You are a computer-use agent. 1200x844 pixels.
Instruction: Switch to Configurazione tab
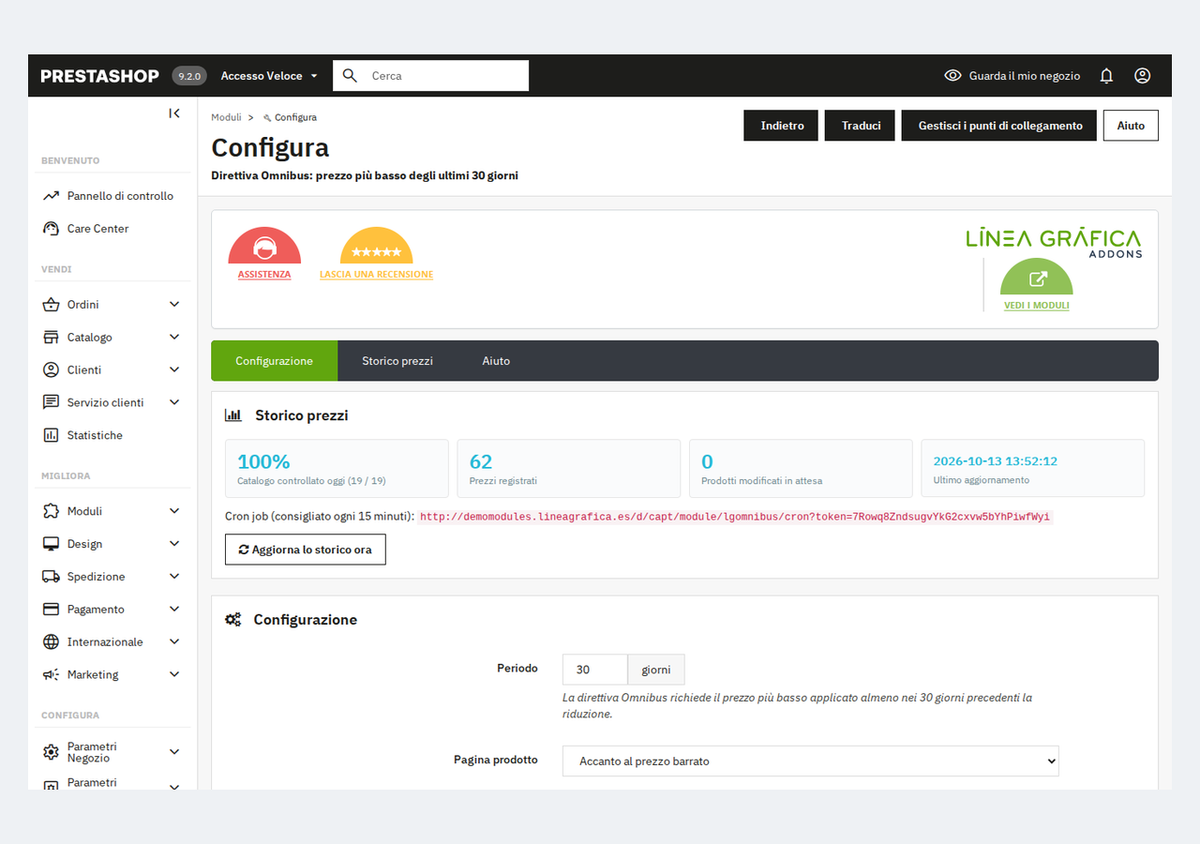coord(274,361)
